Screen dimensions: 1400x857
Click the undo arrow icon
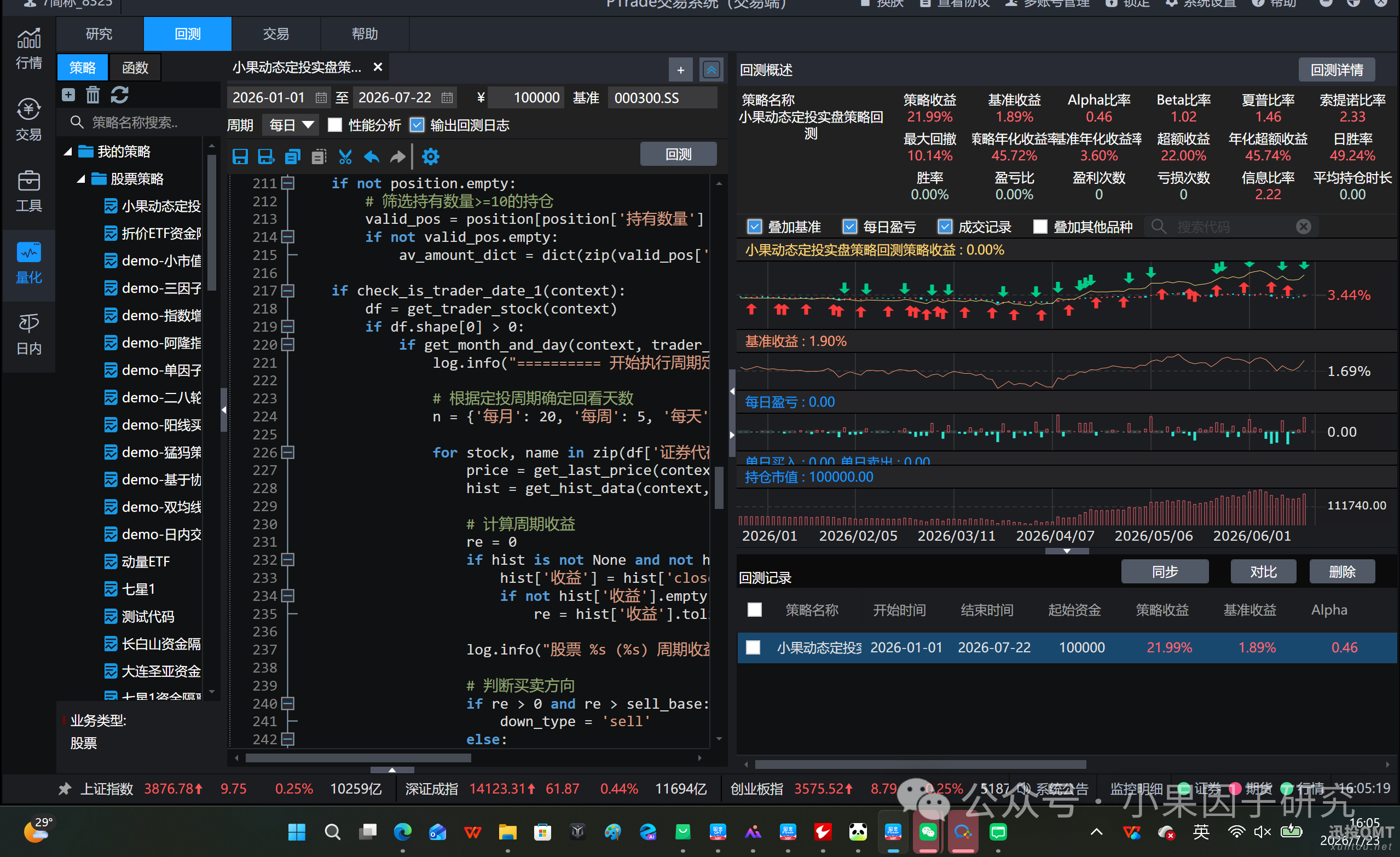pos(371,157)
